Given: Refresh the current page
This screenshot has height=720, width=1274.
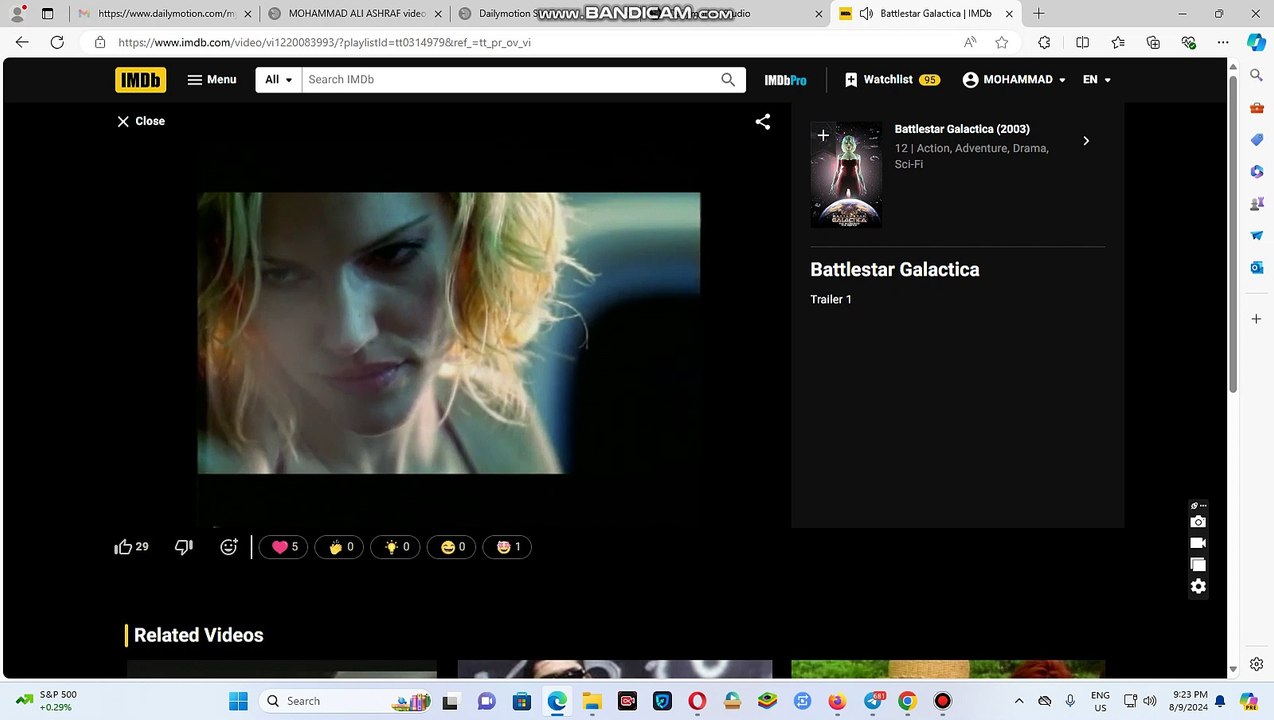Looking at the screenshot, I should coord(57,42).
